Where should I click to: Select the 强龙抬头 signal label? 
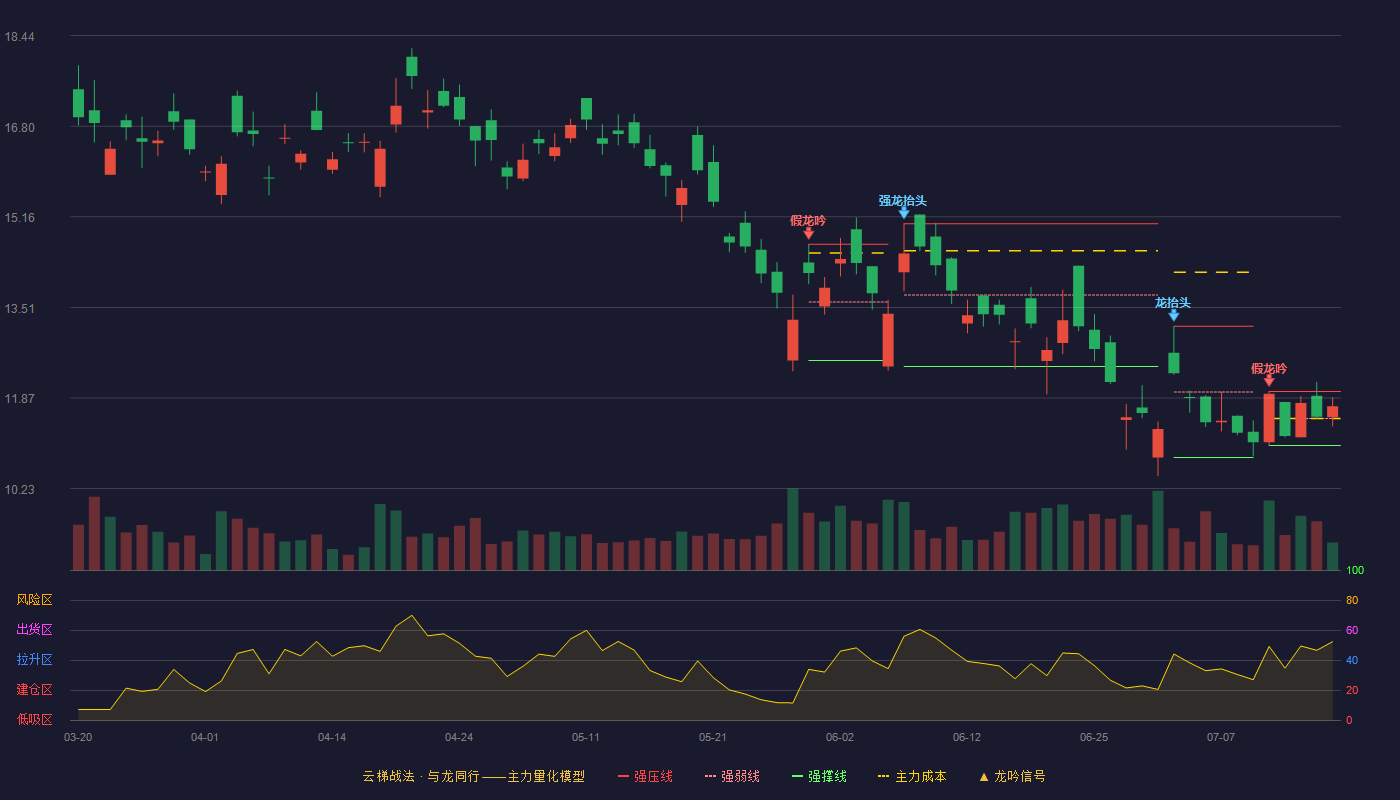(904, 200)
